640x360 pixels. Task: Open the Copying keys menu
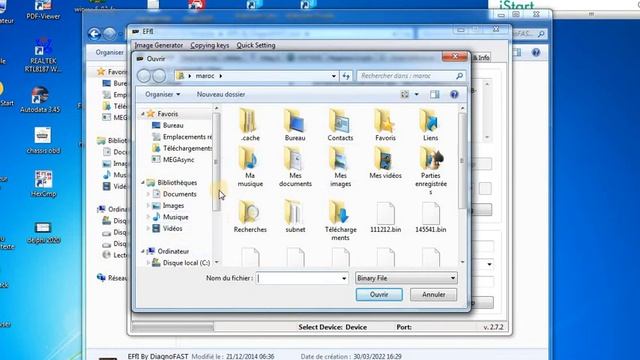click(209, 45)
